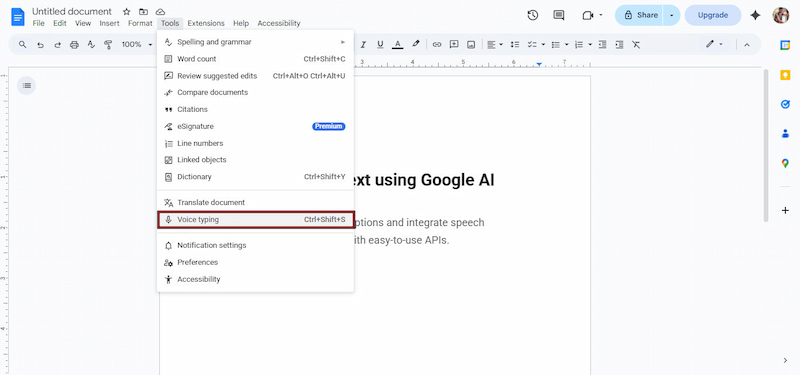Screen dimensions: 800x375
Task: Open the text color picker
Action: click(397, 44)
